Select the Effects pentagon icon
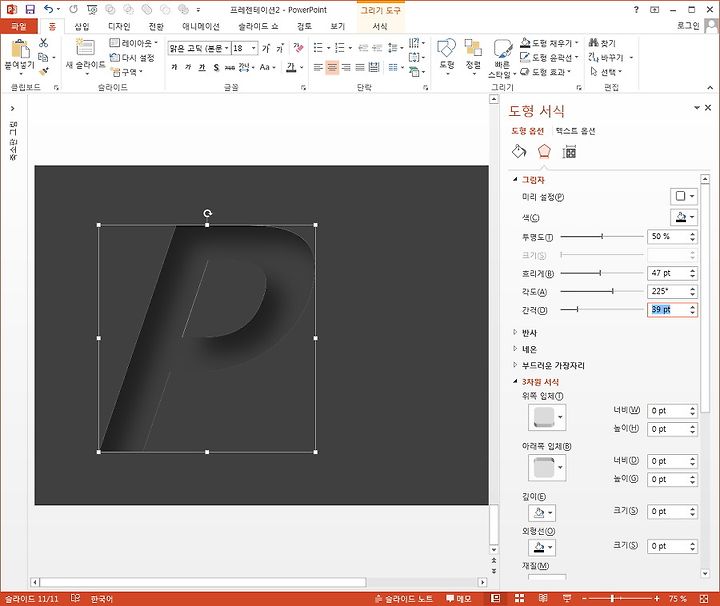The width and height of the screenshot is (720, 606). pyautogui.click(x=544, y=151)
